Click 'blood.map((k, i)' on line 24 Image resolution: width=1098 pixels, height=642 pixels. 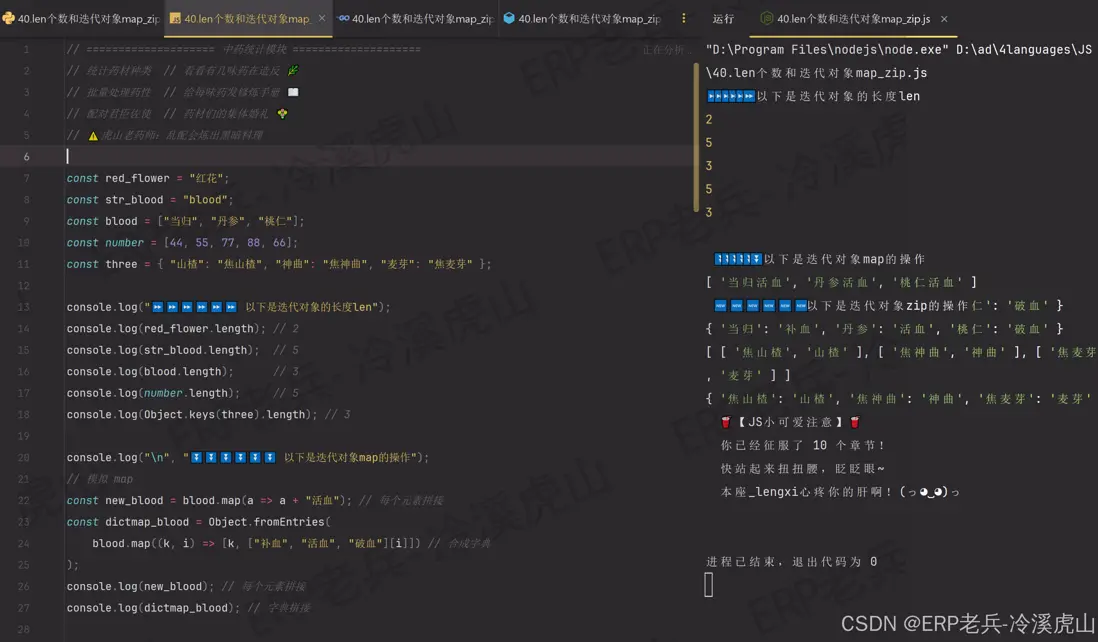coord(144,543)
